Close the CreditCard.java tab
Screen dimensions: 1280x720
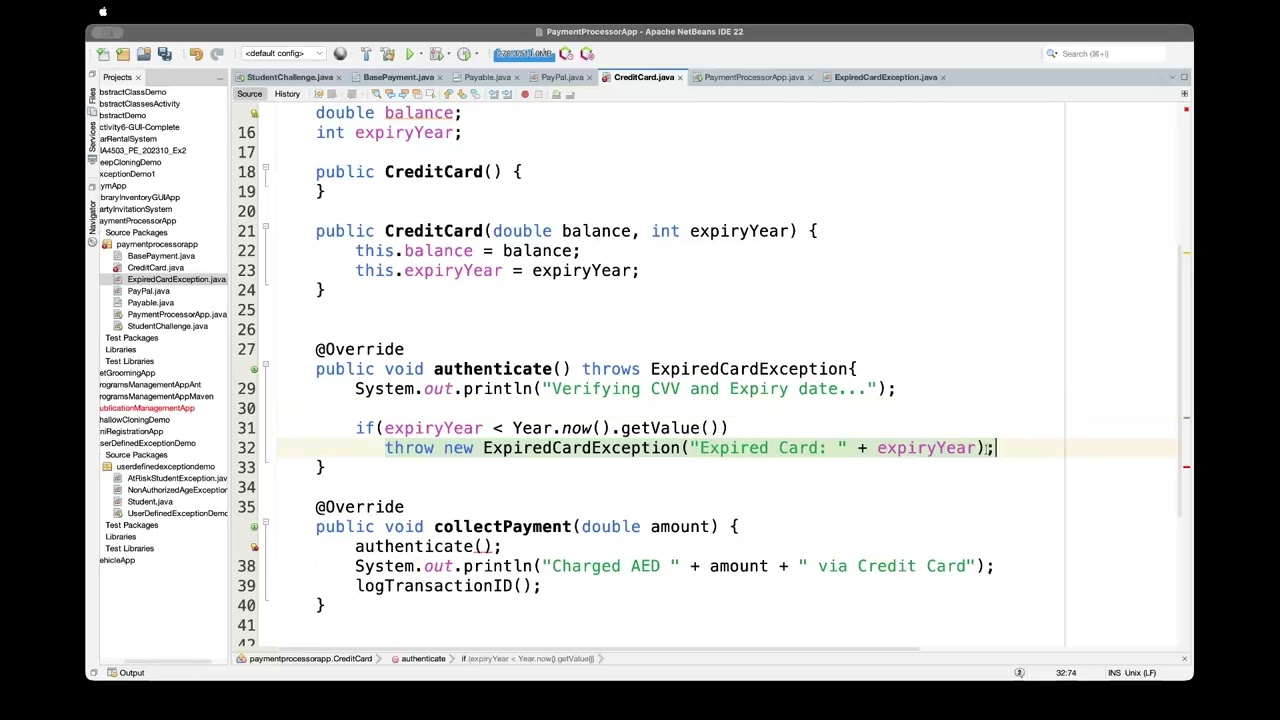(680, 77)
